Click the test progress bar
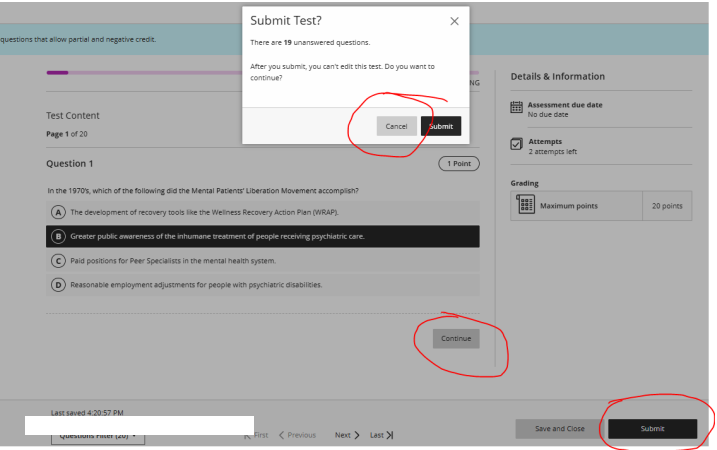 point(150,72)
